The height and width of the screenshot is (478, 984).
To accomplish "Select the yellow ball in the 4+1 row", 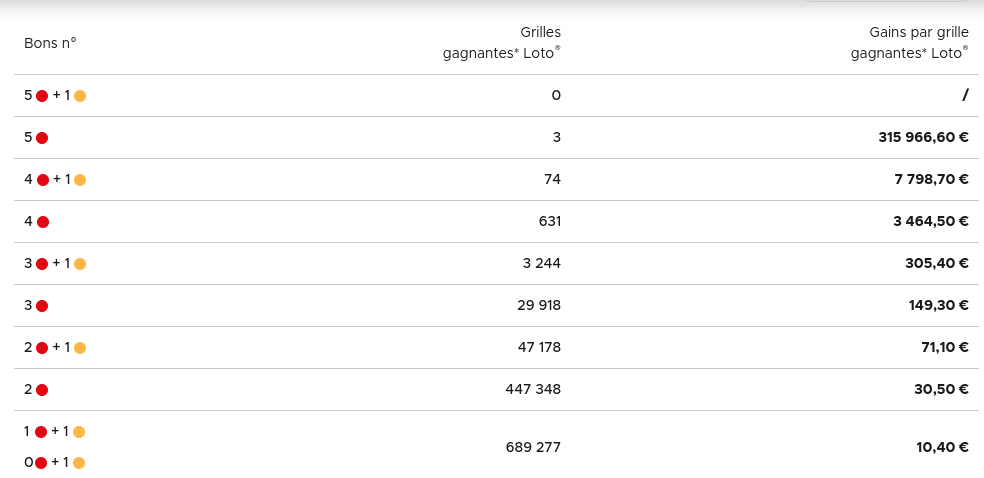I will (x=80, y=180).
